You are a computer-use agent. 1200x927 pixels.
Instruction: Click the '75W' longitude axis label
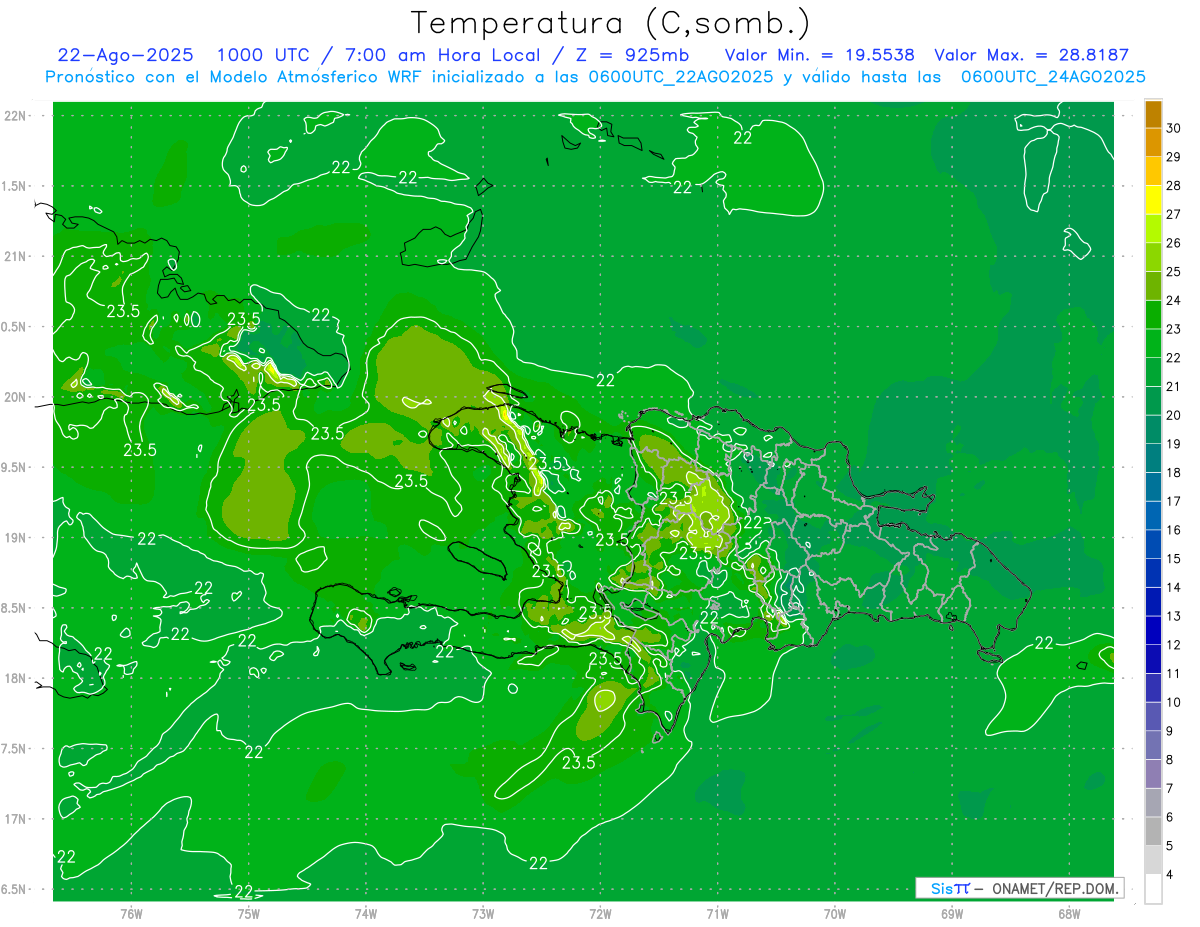(248, 915)
